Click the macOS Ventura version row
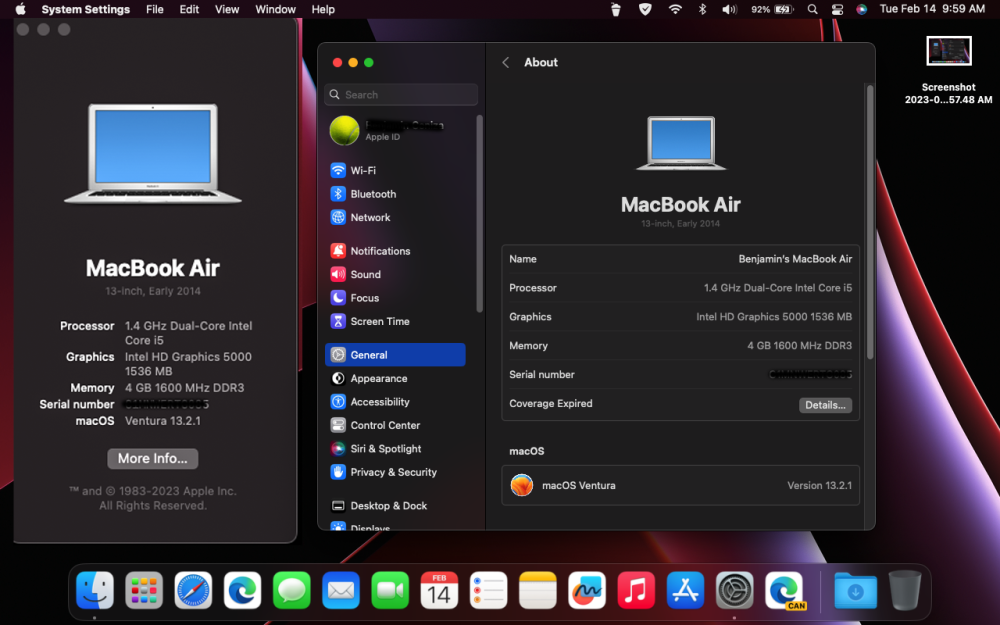1000x625 pixels. 680,485
